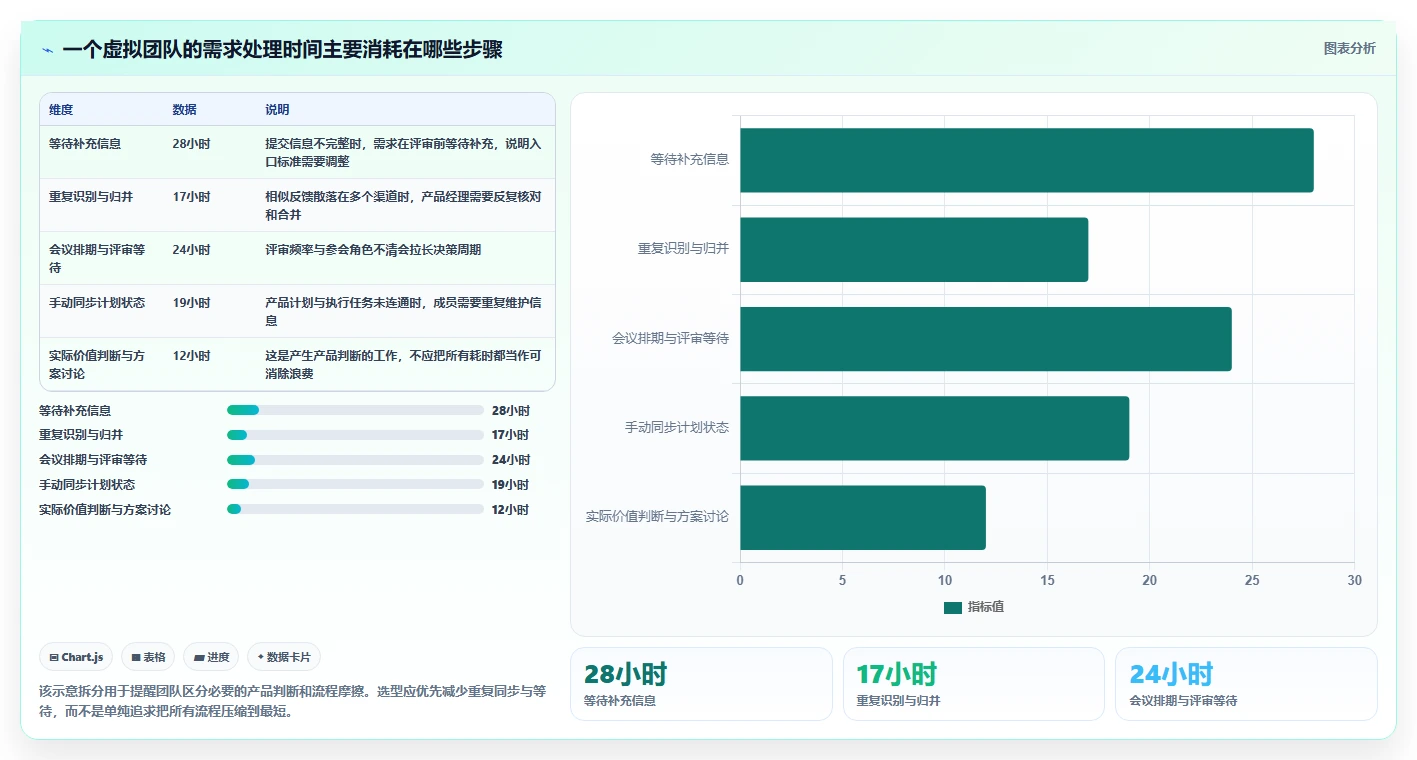The height and width of the screenshot is (760, 1417).
Task: Click the x-axis tick label 20
Action: (1150, 580)
